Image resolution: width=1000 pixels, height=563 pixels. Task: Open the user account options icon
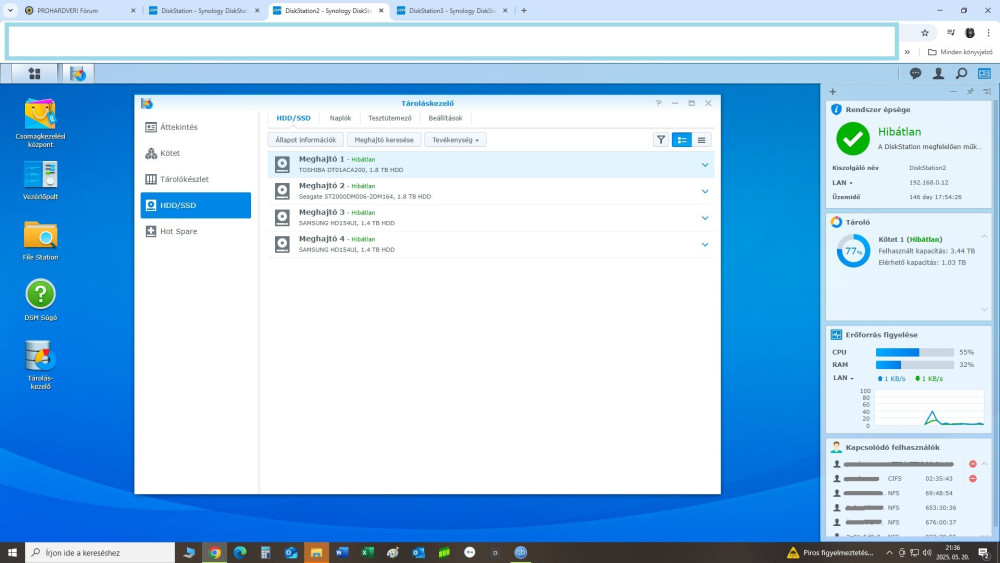pos(938,73)
